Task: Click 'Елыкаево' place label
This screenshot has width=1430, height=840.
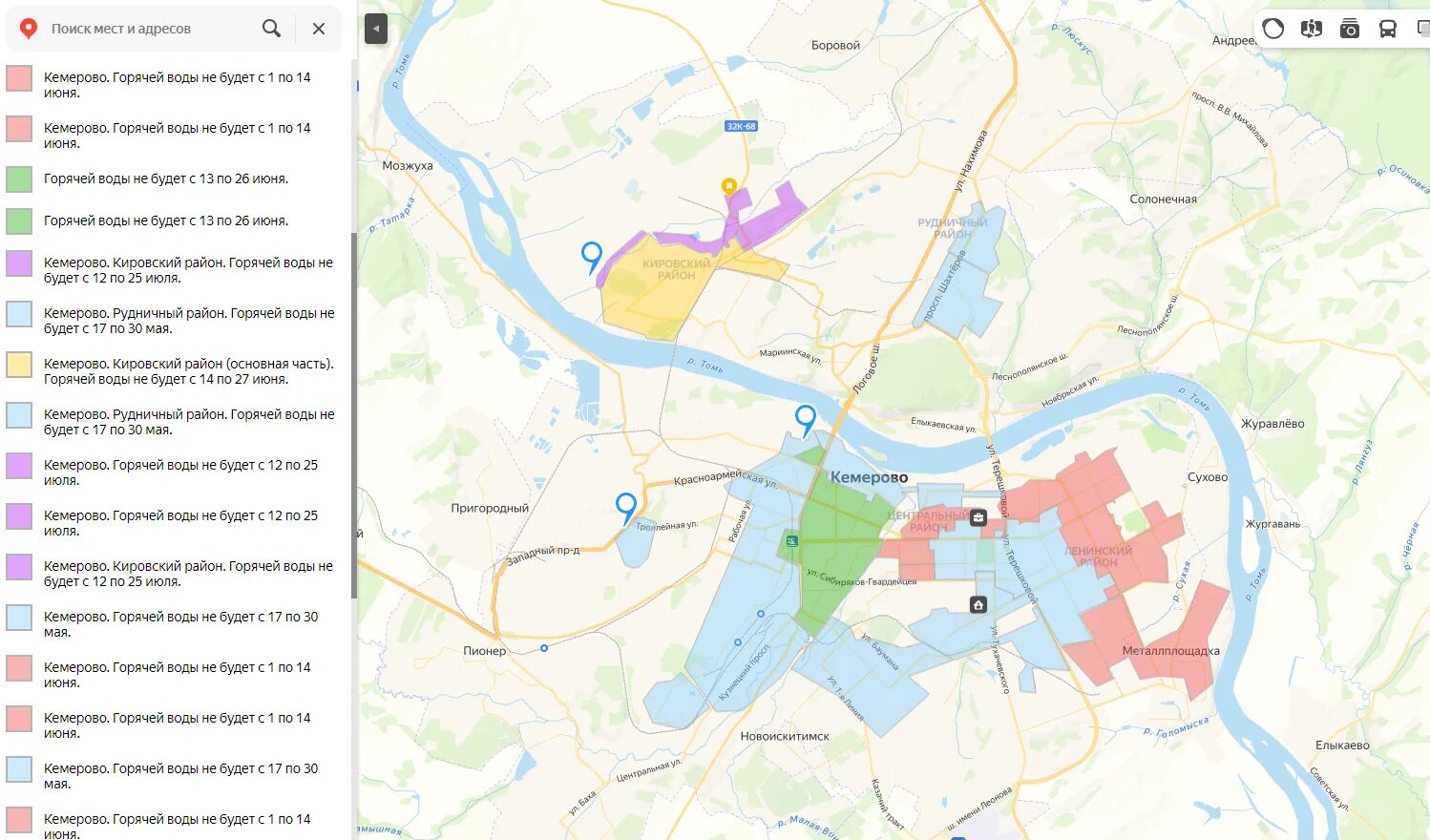Action: tap(1342, 745)
